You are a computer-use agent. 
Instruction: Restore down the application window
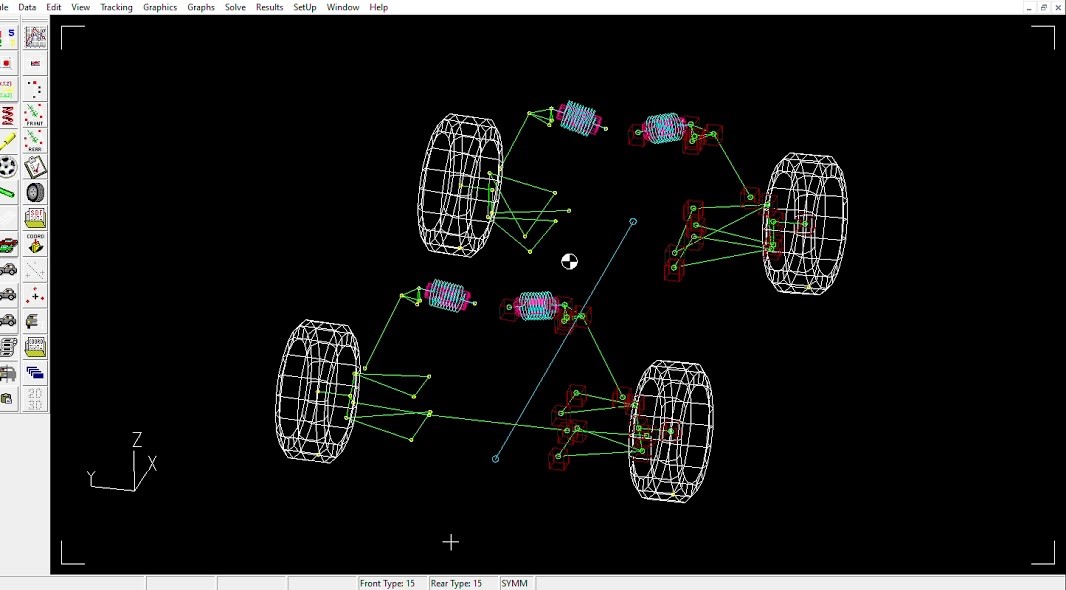1044,7
